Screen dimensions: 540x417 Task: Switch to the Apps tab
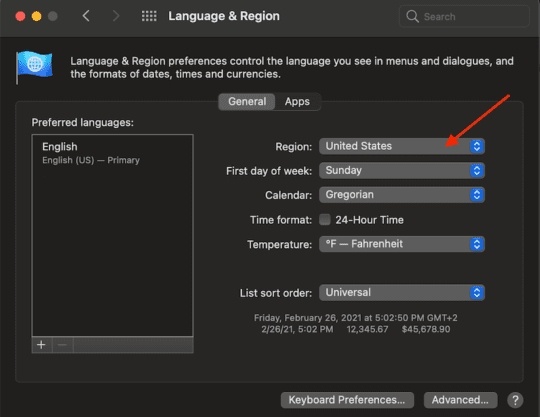click(x=297, y=102)
